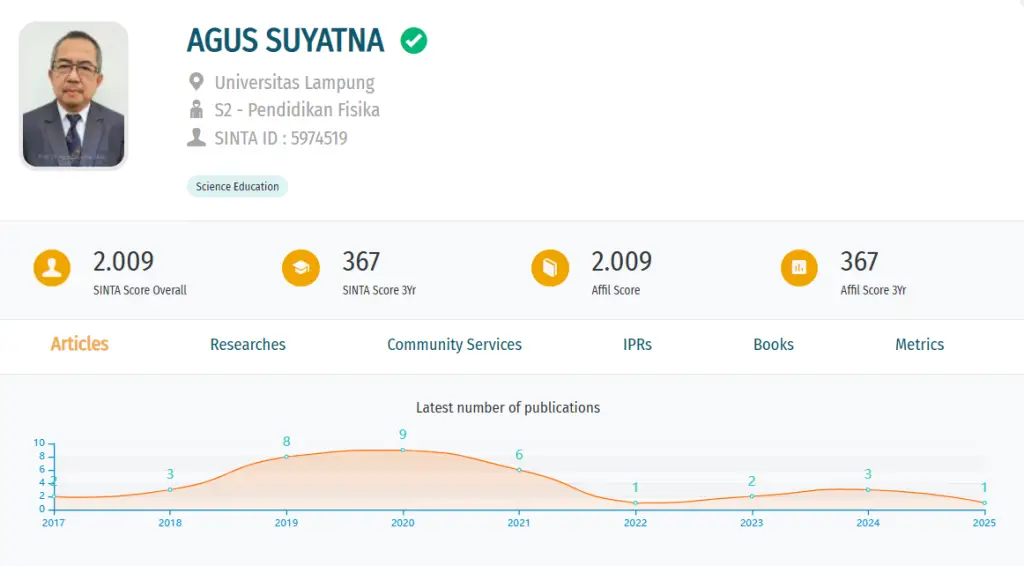Click the department icon beside S2 - Pendidikan Fisika
Viewport: 1024px width, 566px height.
196,110
